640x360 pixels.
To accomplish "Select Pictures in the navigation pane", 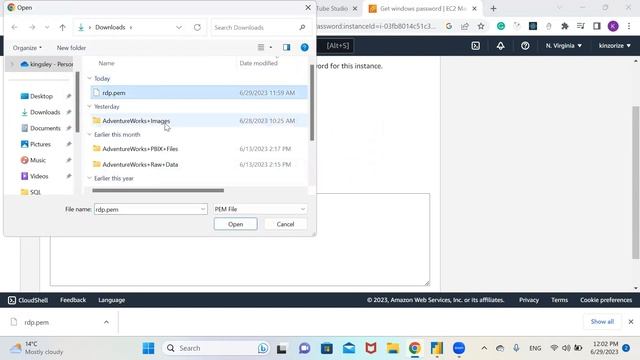I will tap(40, 144).
